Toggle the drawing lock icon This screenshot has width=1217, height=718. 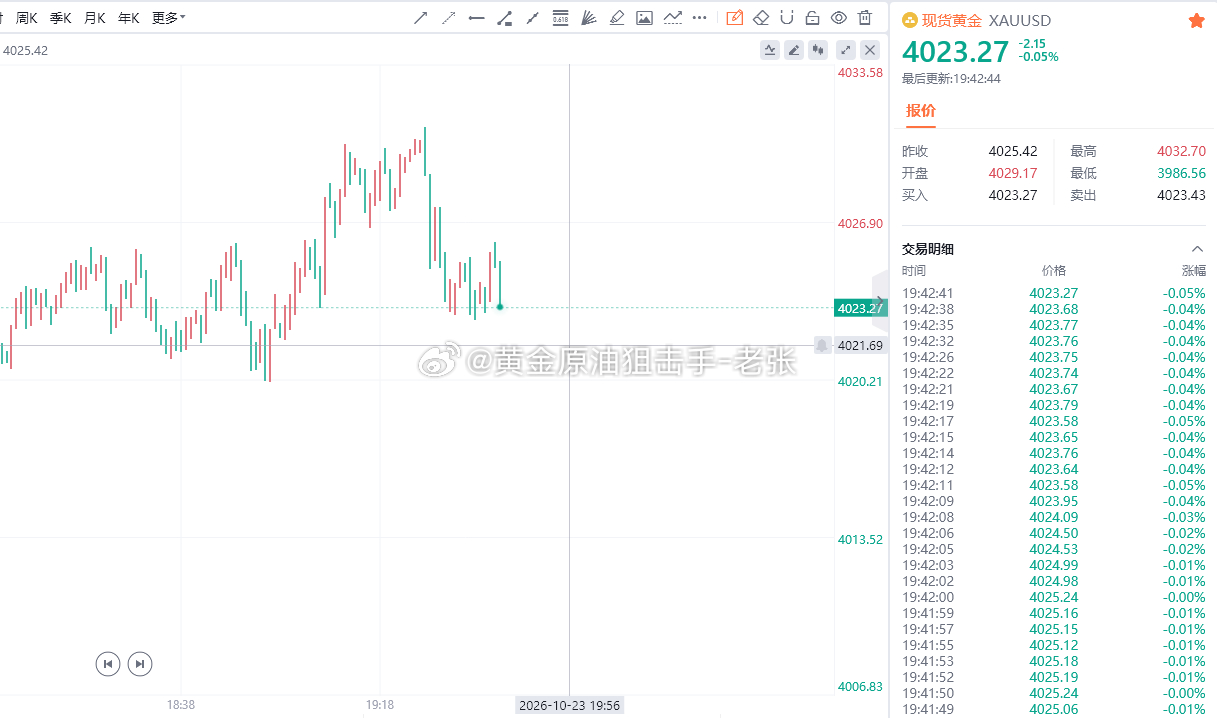tap(813, 17)
